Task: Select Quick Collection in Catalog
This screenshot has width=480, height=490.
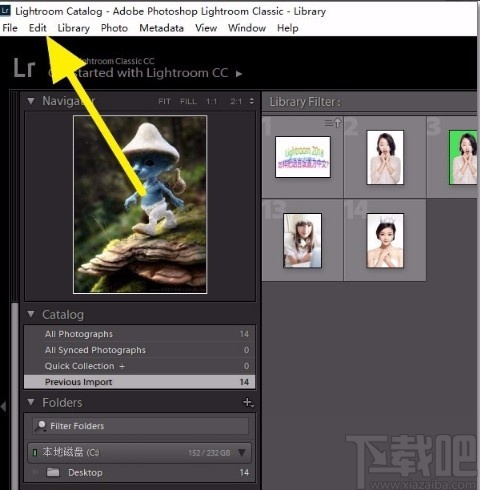Action: [x=140, y=366]
